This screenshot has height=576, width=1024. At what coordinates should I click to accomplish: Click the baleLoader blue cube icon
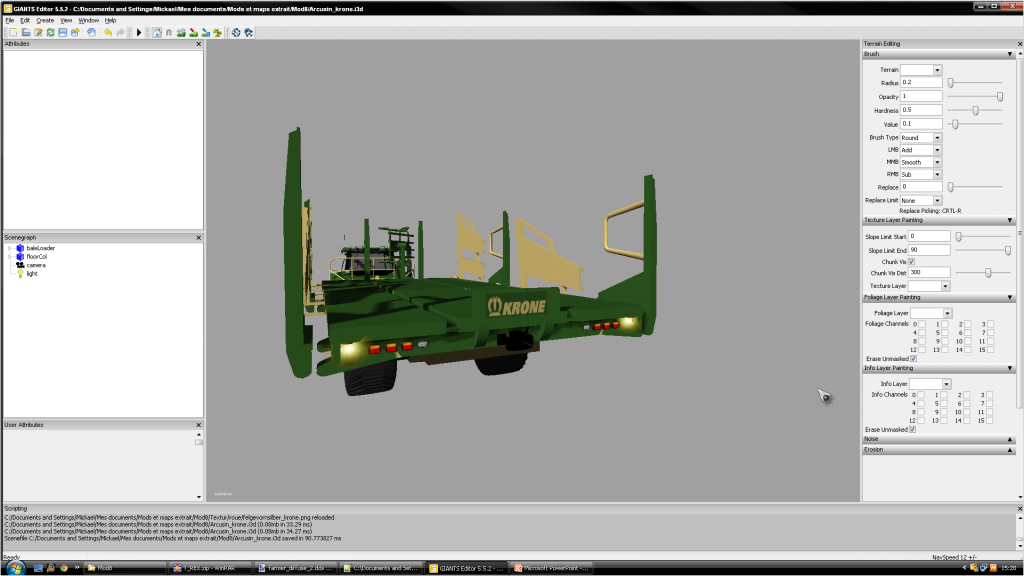[x=20, y=248]
